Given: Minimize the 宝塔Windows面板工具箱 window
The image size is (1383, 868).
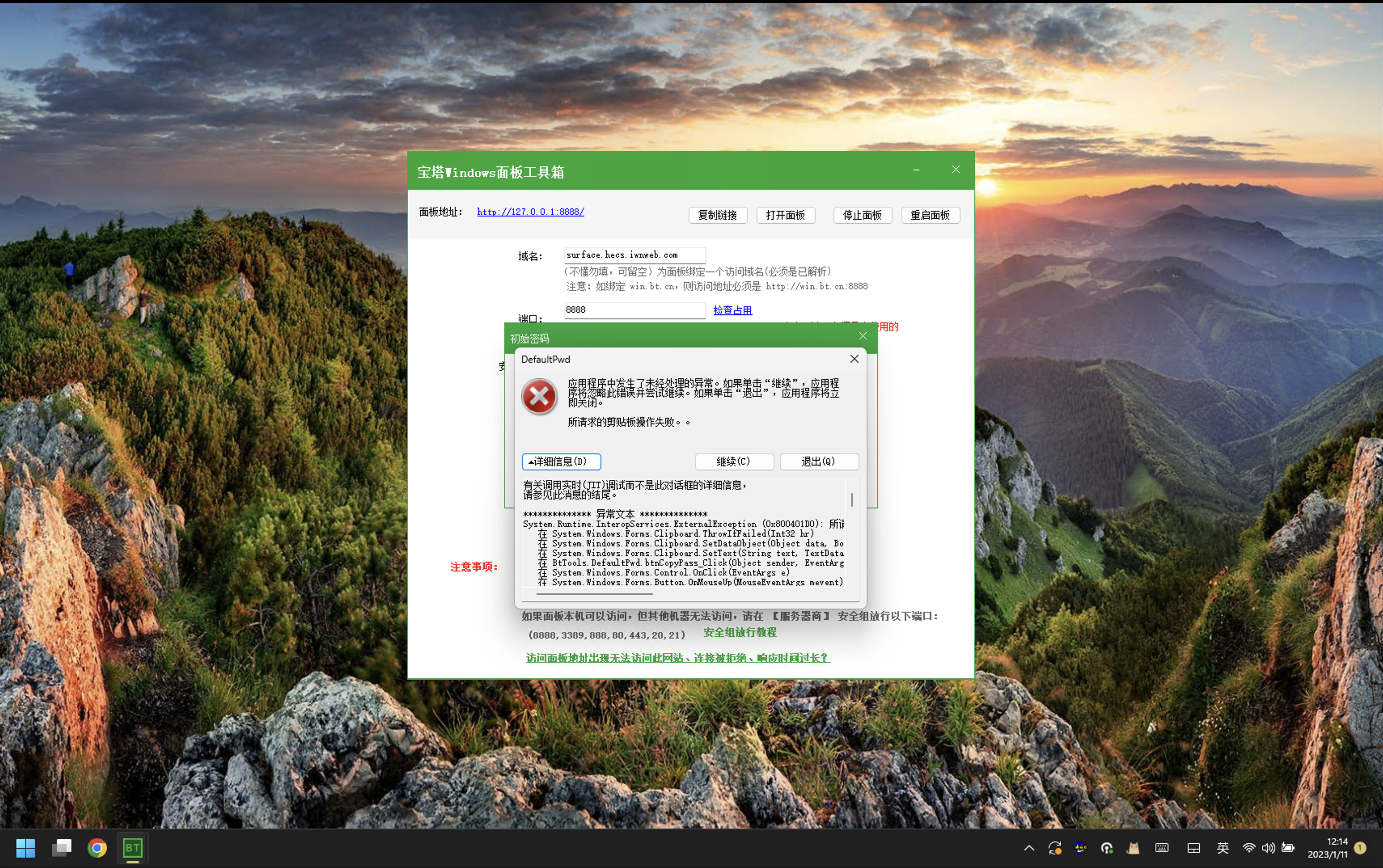Looking at the screenshot, I should point(916,170).
